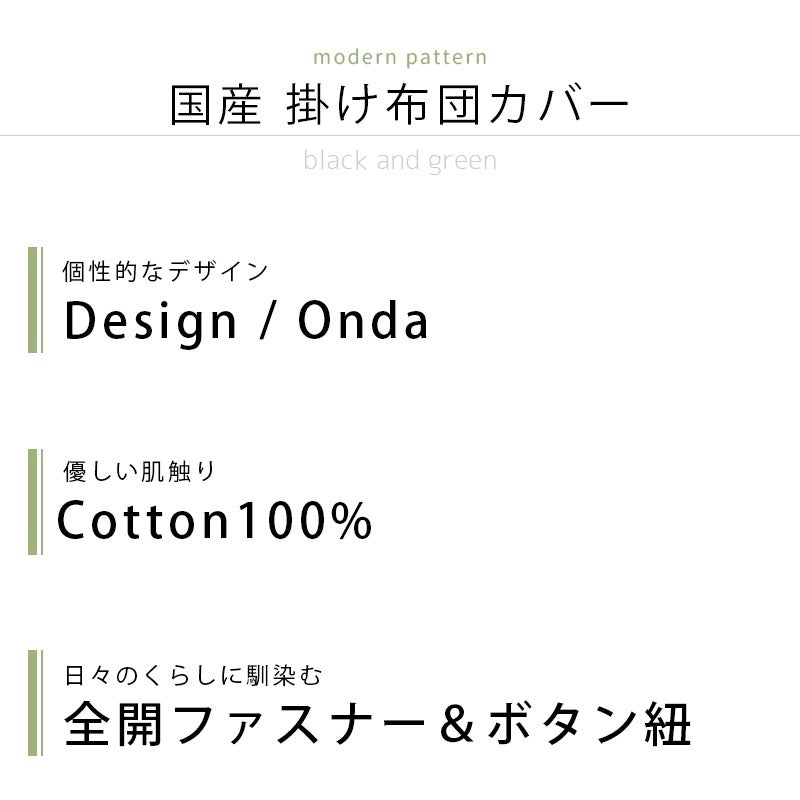Click the 'Design / Onda' heading
Viewport: 800px width, 800px height.
pyautogui.click(x=246, y=321)
